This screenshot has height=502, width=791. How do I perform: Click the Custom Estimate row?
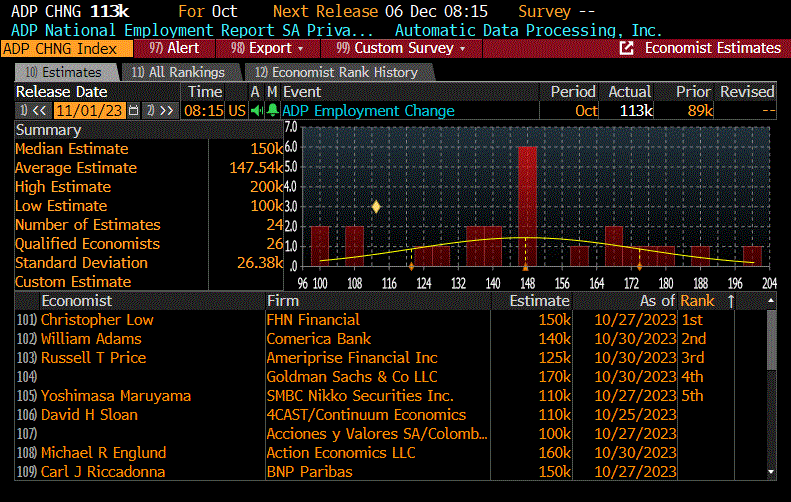pyautogui.click(x=149, y=282)
